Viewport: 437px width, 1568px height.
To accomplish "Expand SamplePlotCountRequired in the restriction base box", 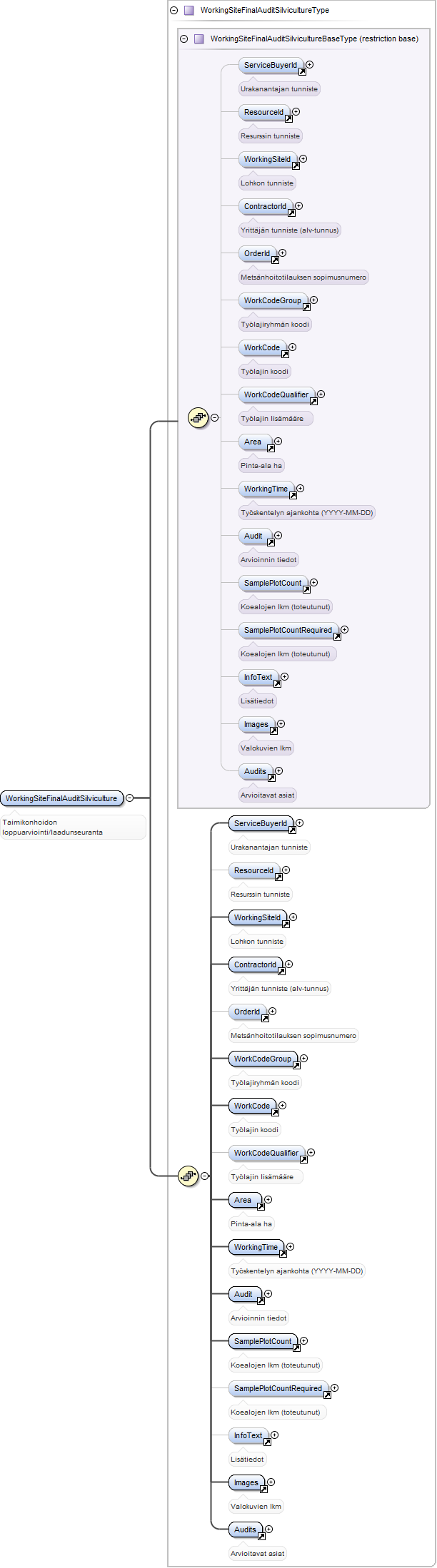I will click(344, 630).
